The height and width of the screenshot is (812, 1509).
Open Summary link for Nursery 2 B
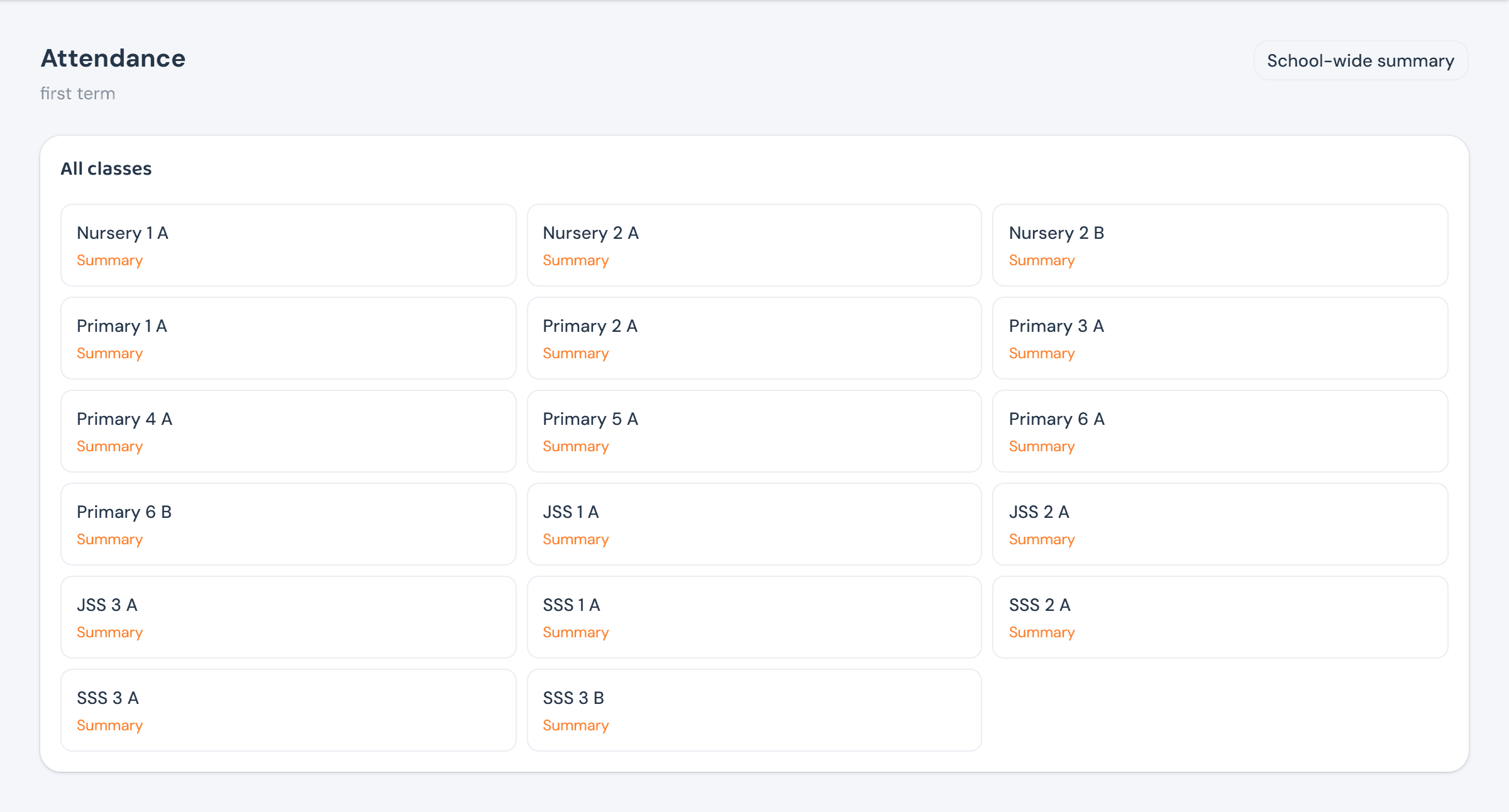pos(1042,260)
